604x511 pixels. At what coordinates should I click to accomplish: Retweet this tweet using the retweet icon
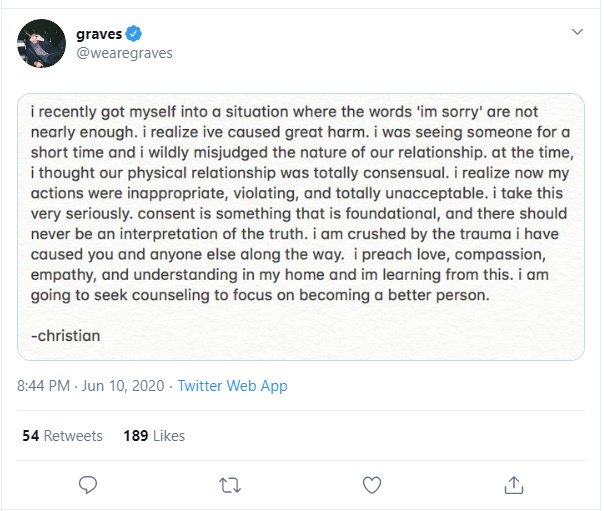(x=230, y=484)
